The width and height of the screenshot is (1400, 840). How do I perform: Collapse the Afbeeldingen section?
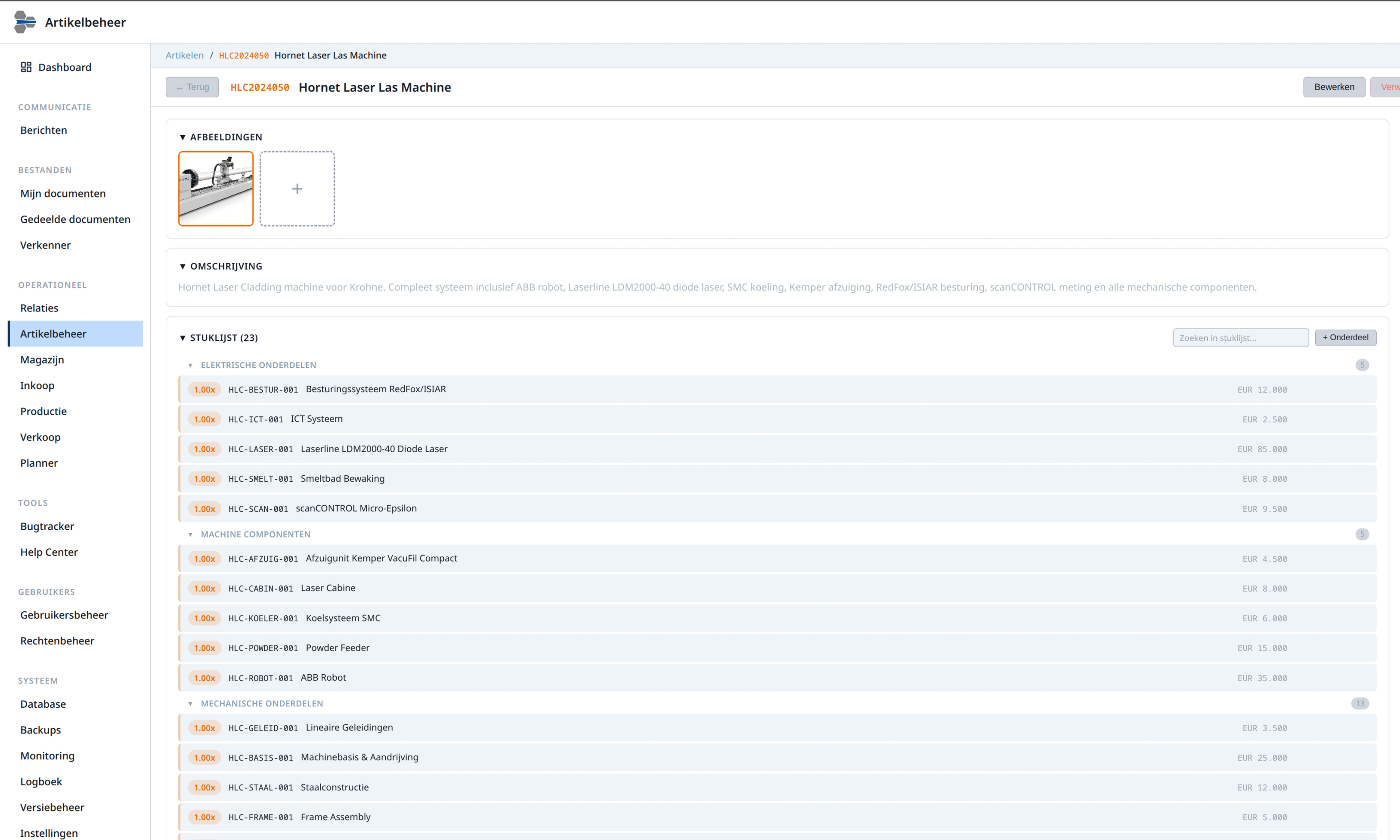point(183,137)
